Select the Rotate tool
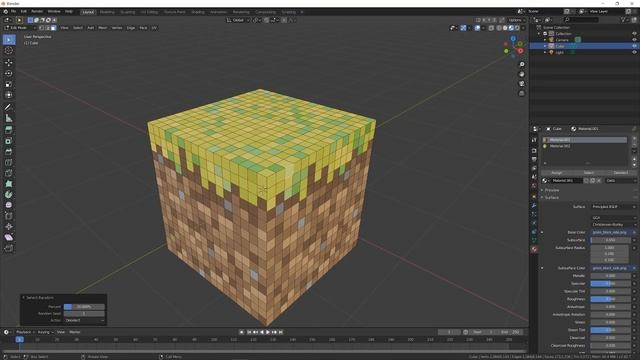 [x=9, y=73]
